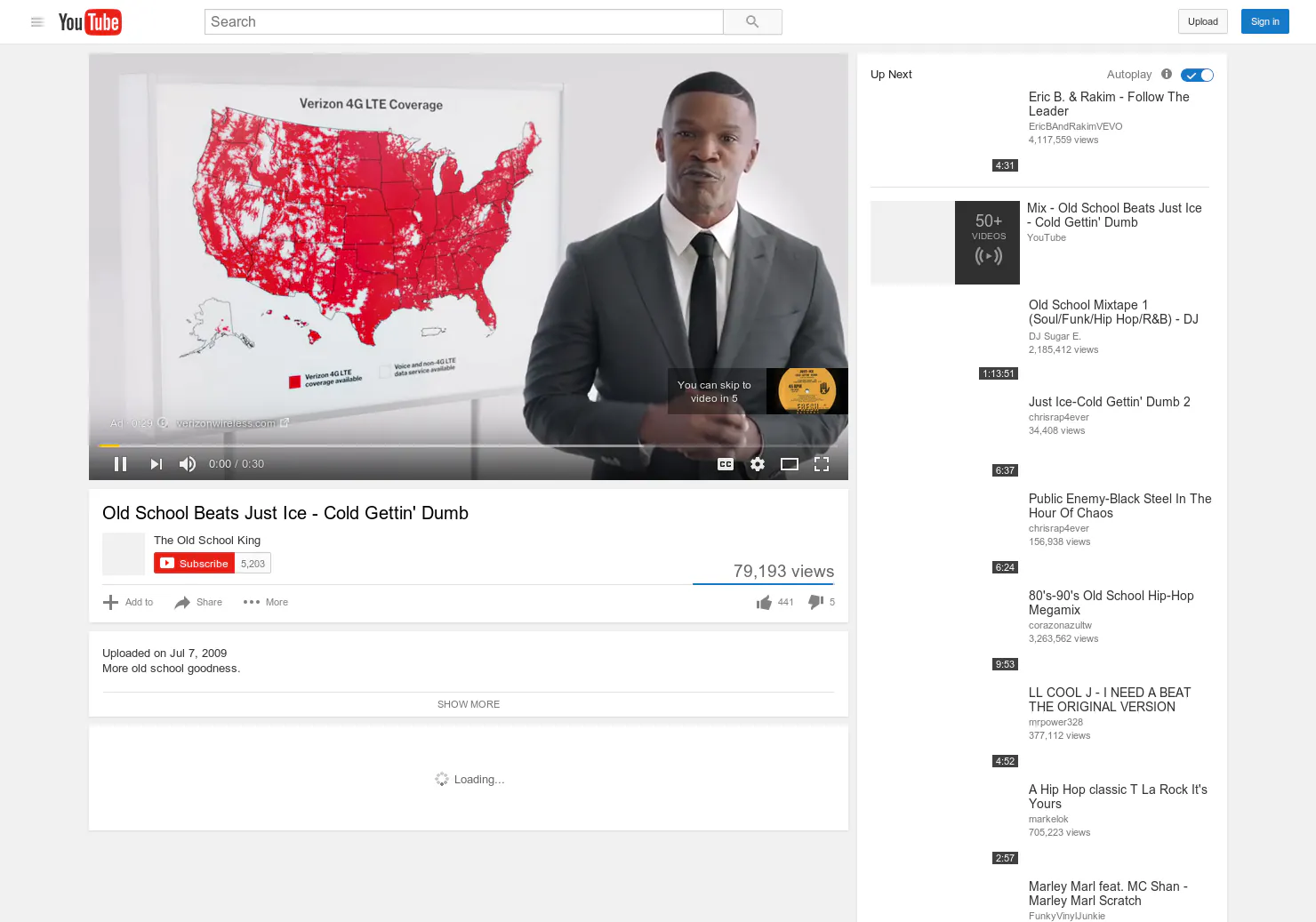Open The Old School King channel avatar
Viewport: 1316px width, 922px height.
click(124, 554)
